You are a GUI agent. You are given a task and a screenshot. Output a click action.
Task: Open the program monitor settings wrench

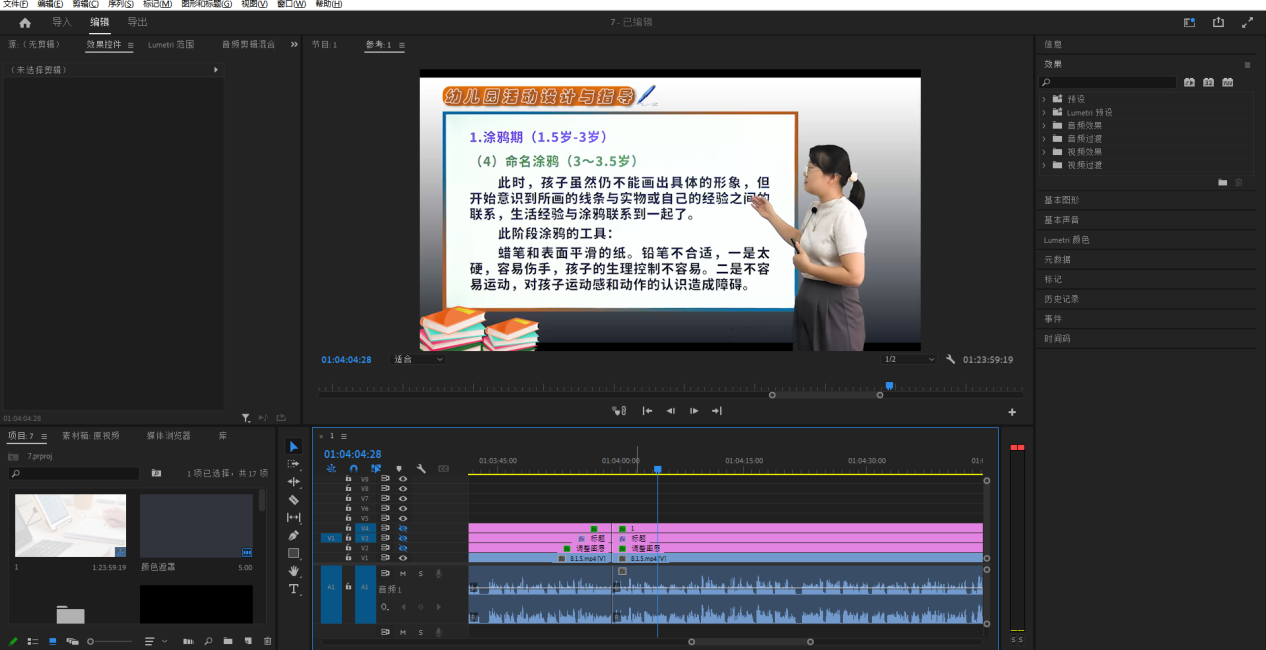[x=950, y=359]
